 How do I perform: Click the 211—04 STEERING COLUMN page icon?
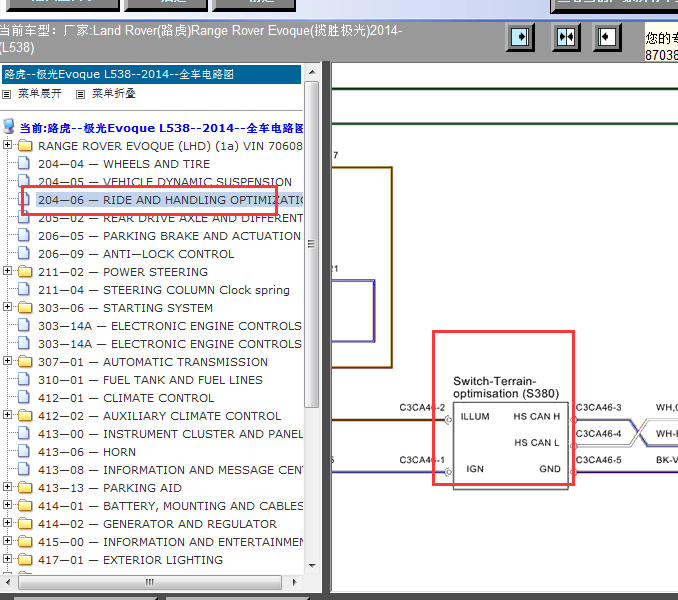point(24,289)
